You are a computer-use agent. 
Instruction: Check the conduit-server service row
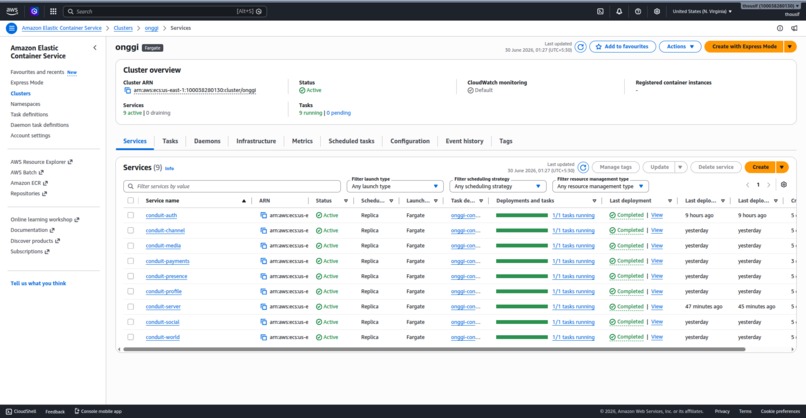(x=131, y=306)
